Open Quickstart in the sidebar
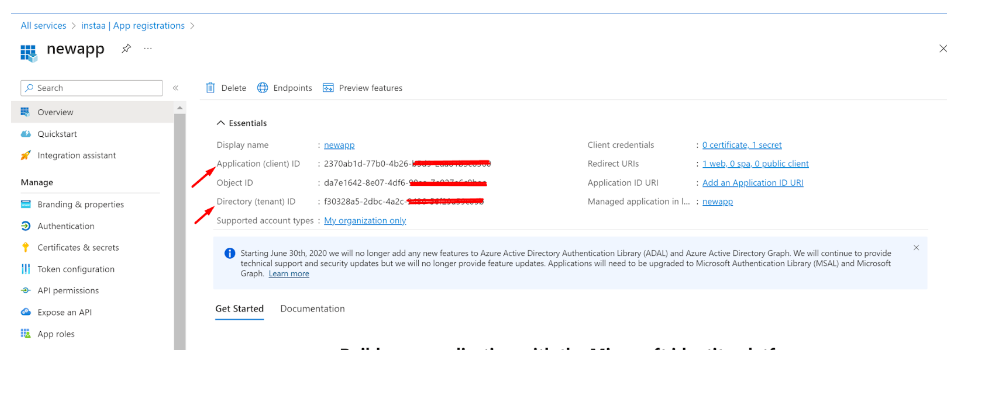This screenshot has width=987, height=397. pos(57,134)
